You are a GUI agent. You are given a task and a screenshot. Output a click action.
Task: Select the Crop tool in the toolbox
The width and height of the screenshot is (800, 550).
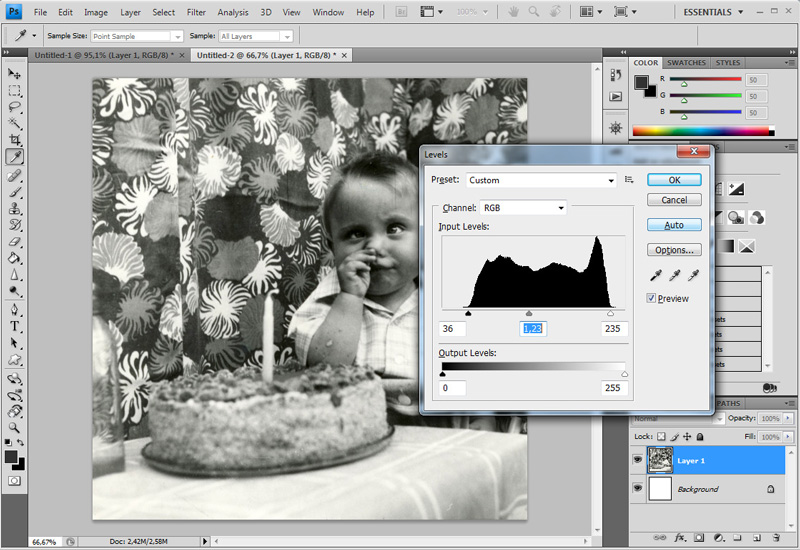(x=15, y=140)
